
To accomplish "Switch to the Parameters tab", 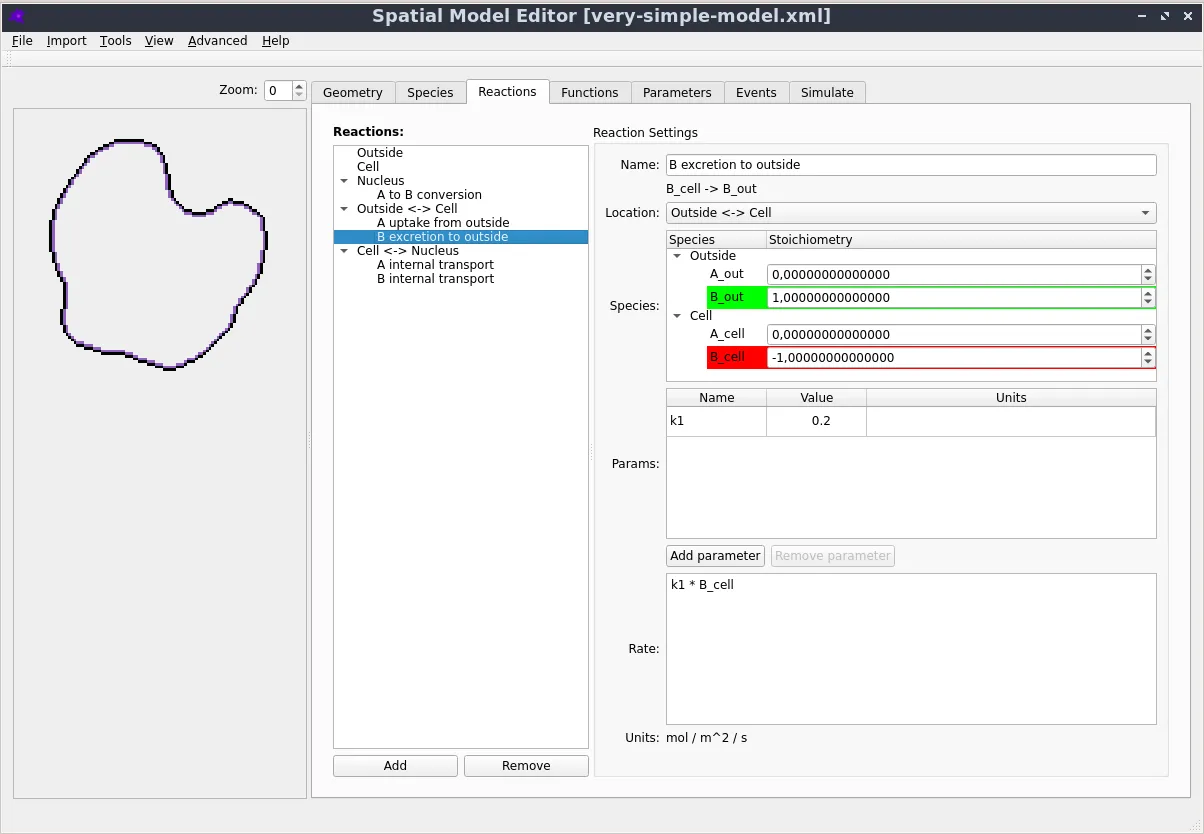I will coord(677,92).
